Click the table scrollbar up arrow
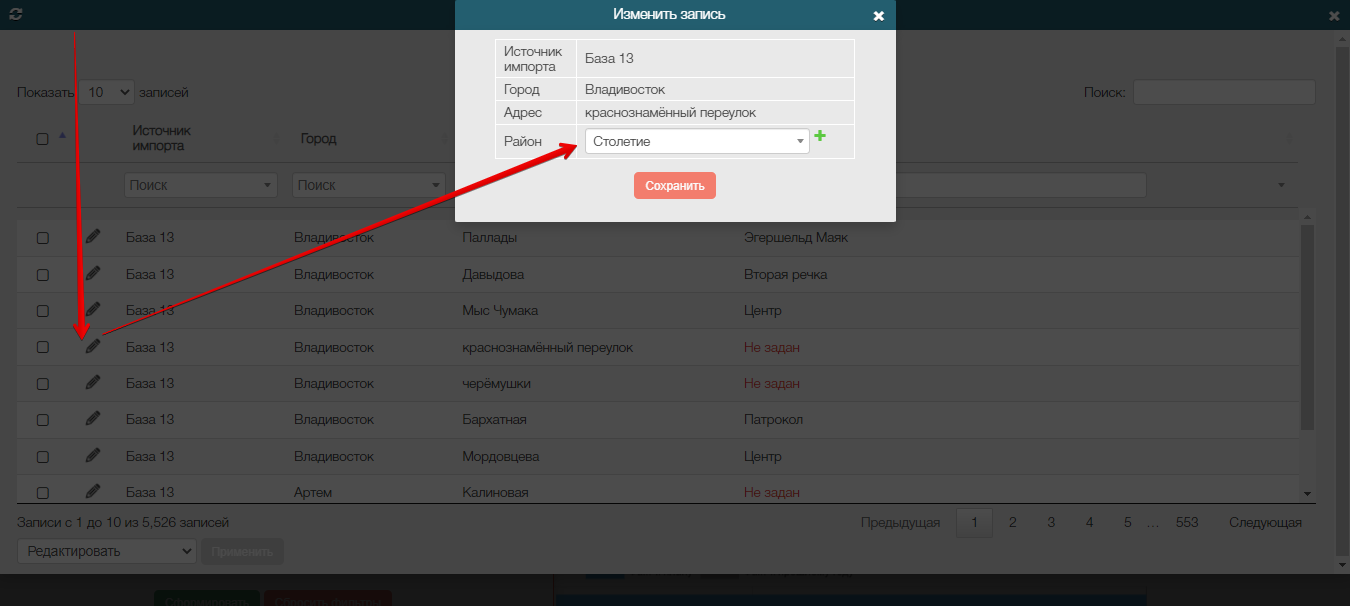This screenshot has height=606, width=1350. [x=1306, y=217]
